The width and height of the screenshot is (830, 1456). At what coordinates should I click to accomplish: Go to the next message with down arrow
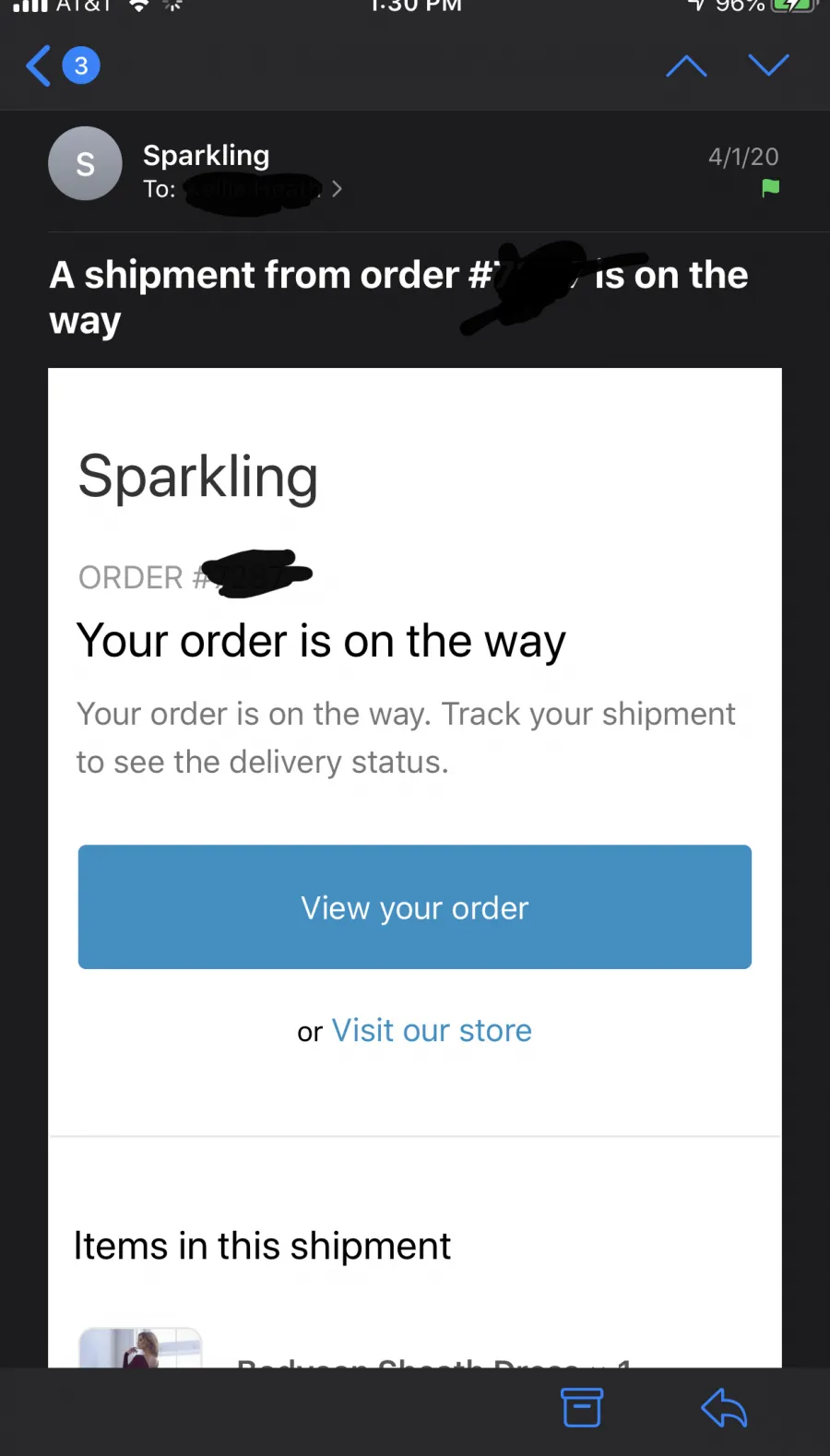[x=768, y=65]
